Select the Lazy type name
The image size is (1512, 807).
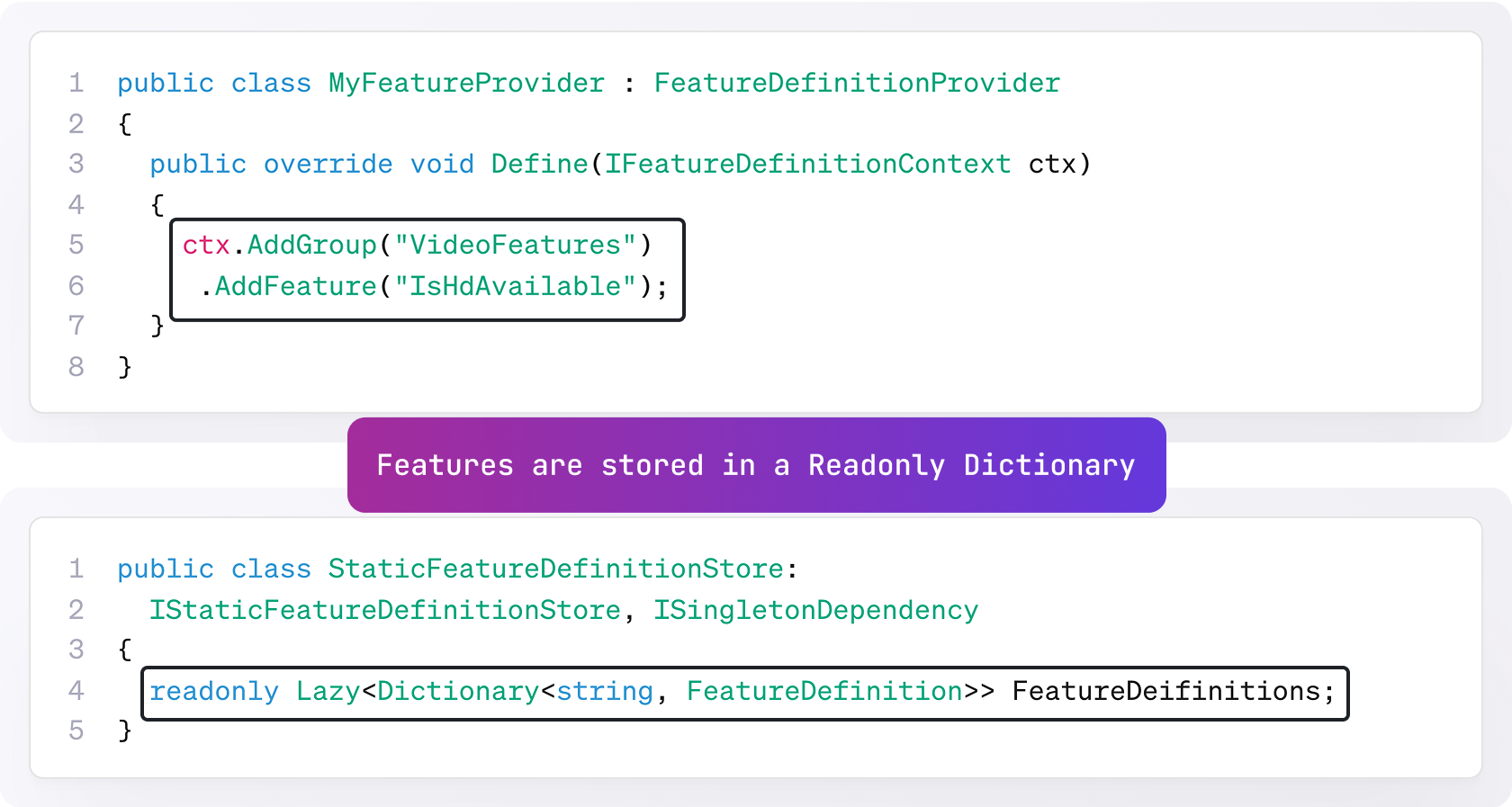328,692
